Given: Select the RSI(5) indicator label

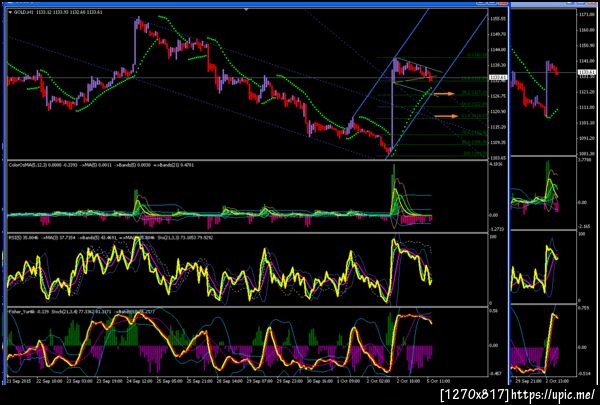Looking at the screenshot, I should click(x=14, y=238).
